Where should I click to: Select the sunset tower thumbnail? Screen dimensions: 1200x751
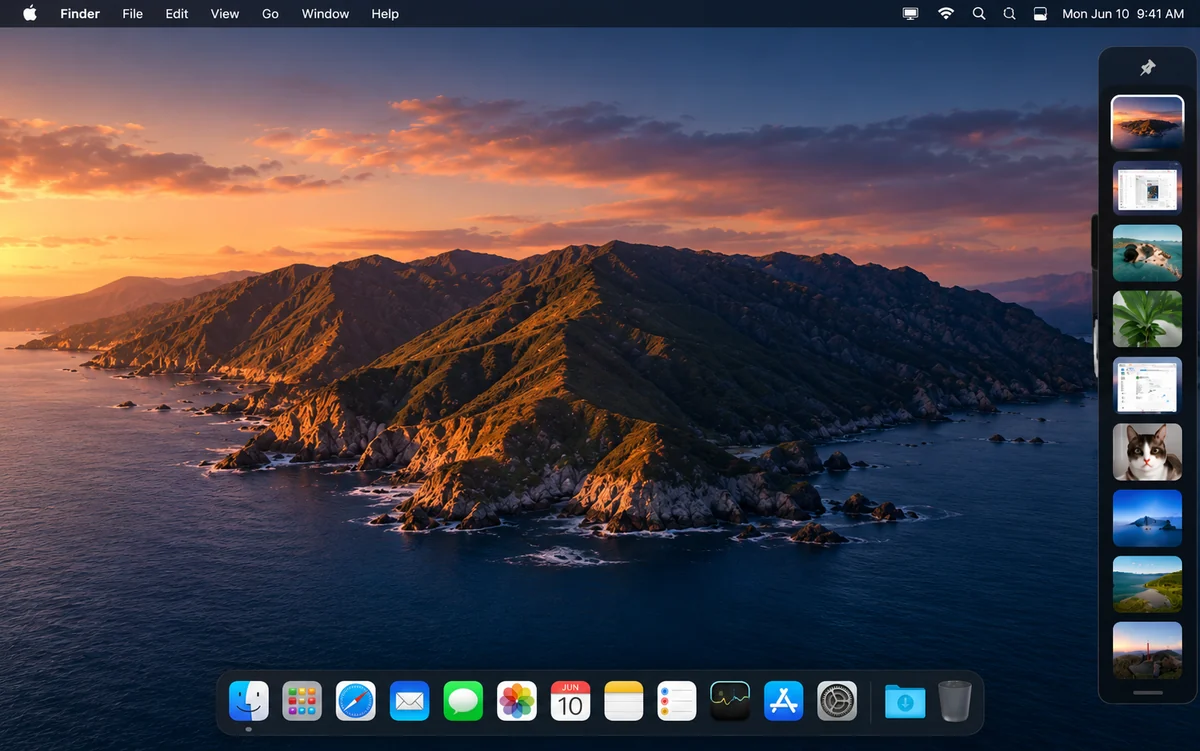[x=1148, y=650]
